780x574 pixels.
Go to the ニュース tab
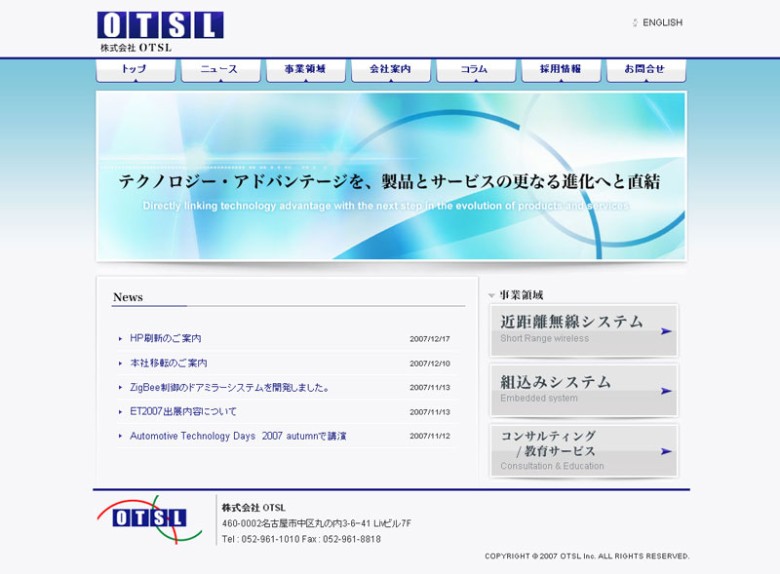[220, 70]
